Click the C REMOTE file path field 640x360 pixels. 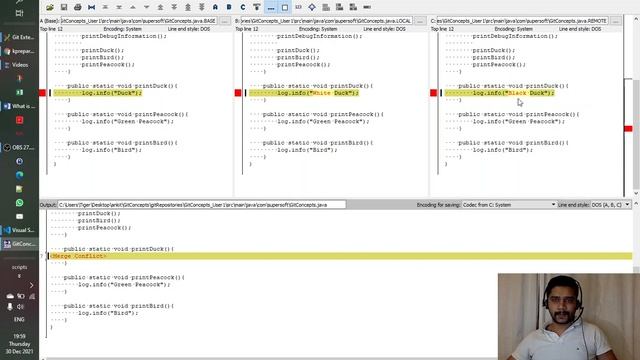coord(523,21)
